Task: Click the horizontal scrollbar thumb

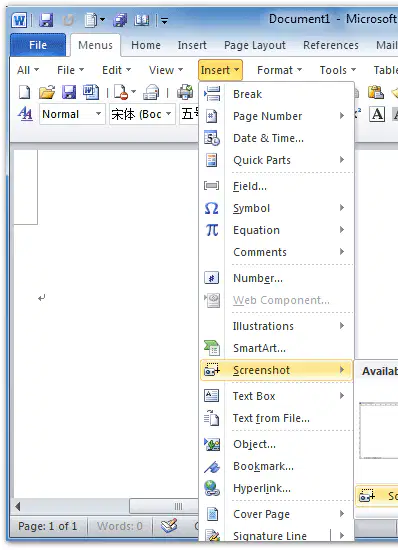Action: pyautogui.click(x=164, y=506)
